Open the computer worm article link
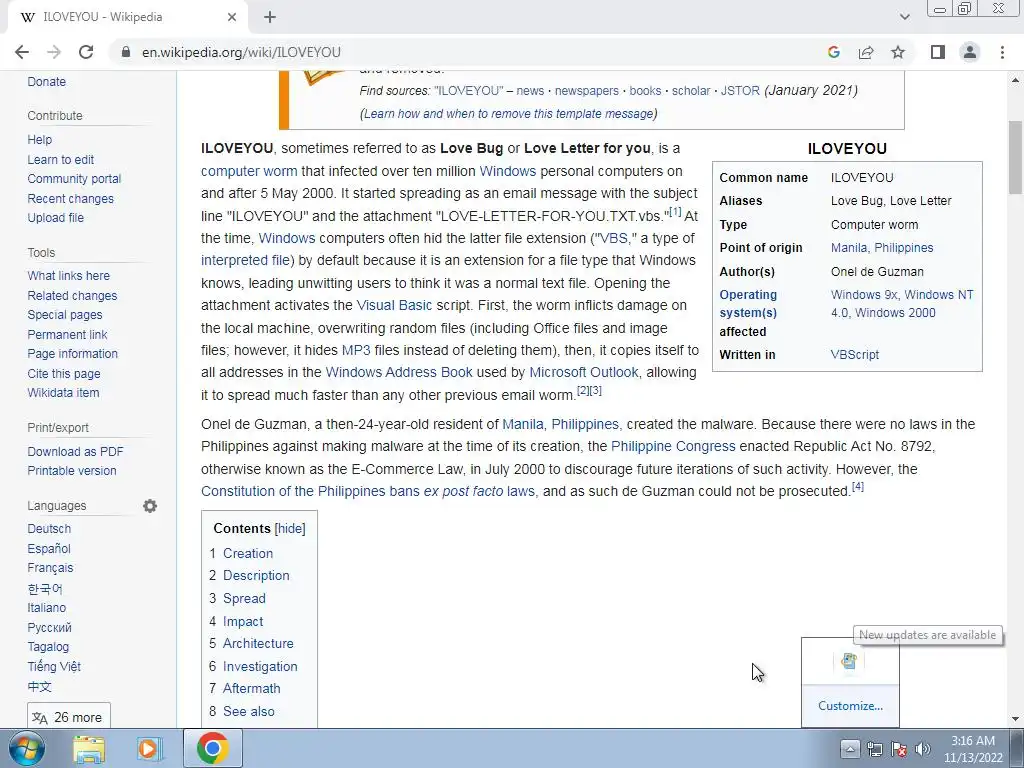Image resolution: width=1024 pixels, height=768 pixels. 249,171
